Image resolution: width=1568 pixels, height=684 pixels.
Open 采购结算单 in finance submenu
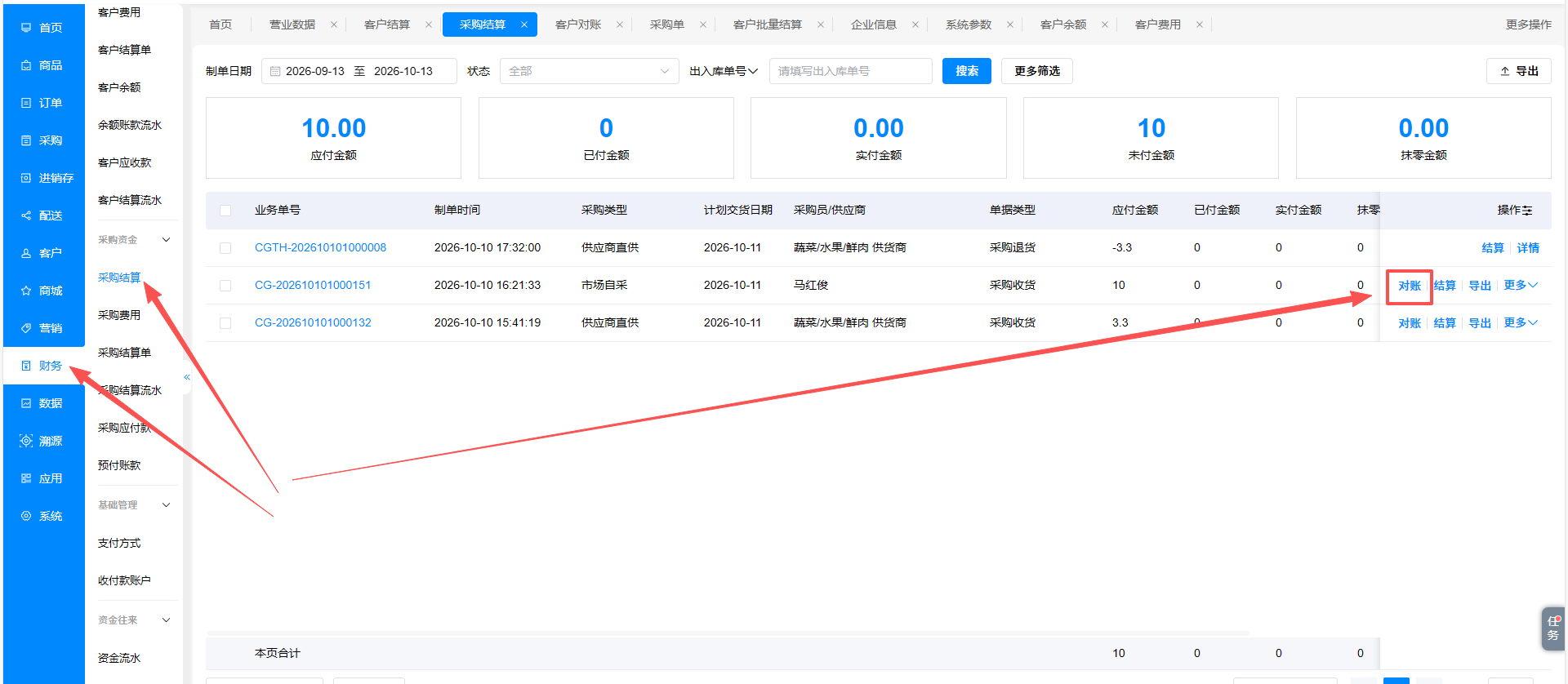pos(124,353)
